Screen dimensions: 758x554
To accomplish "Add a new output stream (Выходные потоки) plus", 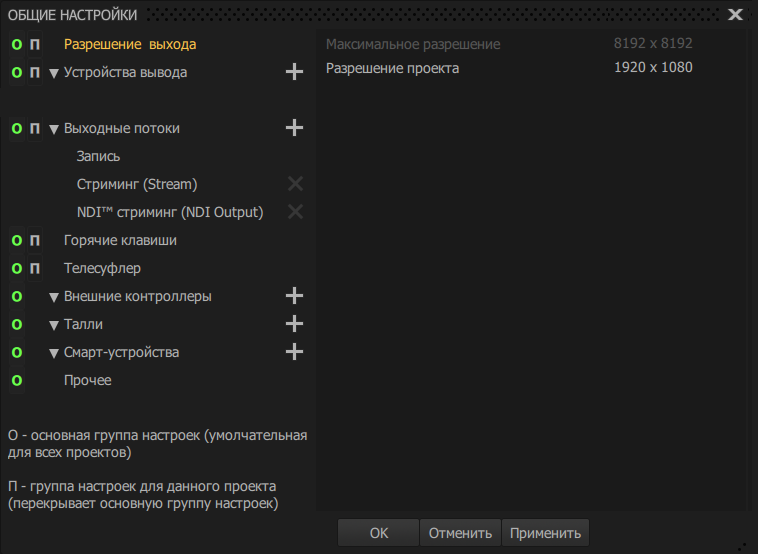I will click(294, 128).
